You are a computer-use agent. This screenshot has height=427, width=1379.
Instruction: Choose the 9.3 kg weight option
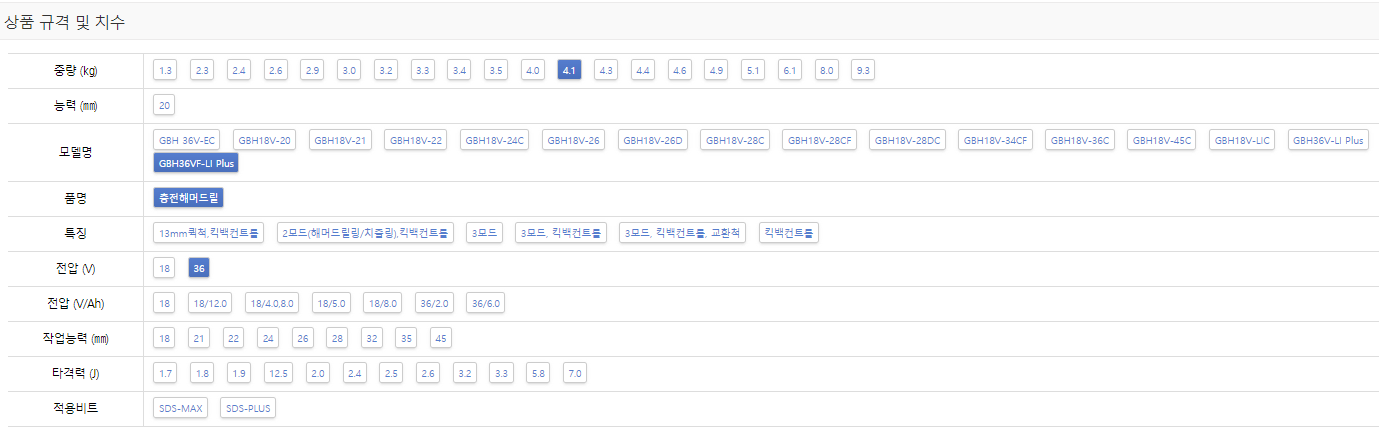[864, 70]
